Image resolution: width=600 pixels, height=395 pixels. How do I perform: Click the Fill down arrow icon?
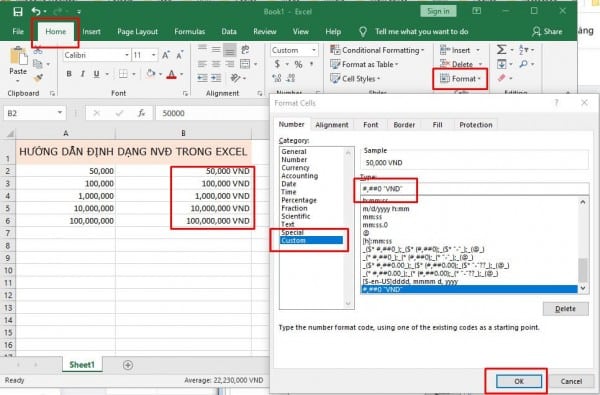[502, 64]
